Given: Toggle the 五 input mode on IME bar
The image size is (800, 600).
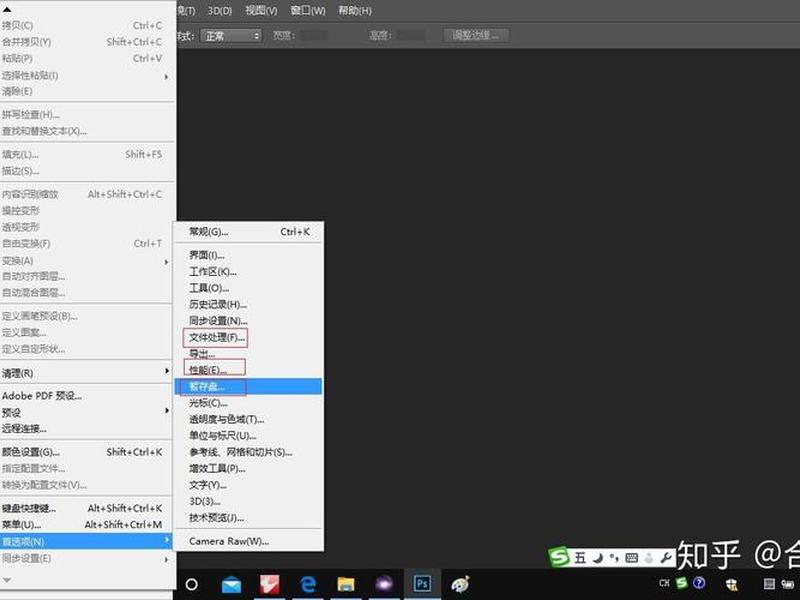Looking at the screenshot, I should (x=580, y=558).
